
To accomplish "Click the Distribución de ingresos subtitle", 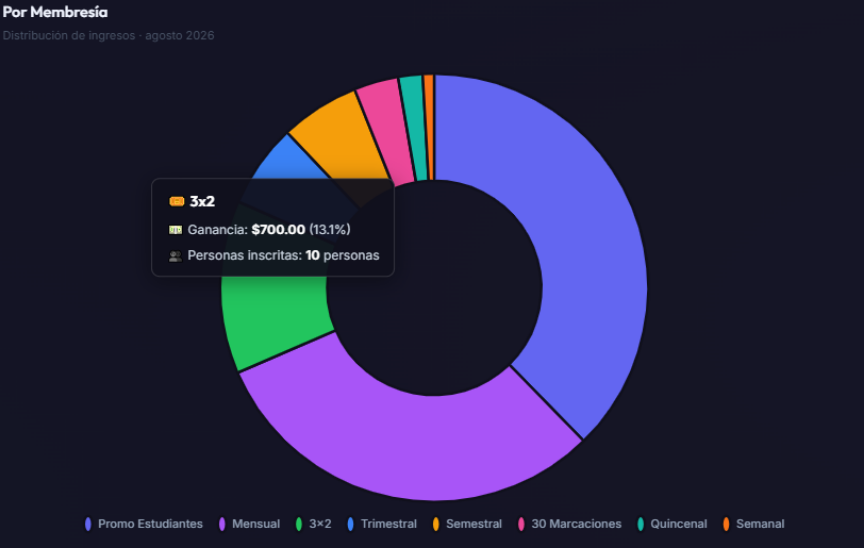I will tap(109, 35).
